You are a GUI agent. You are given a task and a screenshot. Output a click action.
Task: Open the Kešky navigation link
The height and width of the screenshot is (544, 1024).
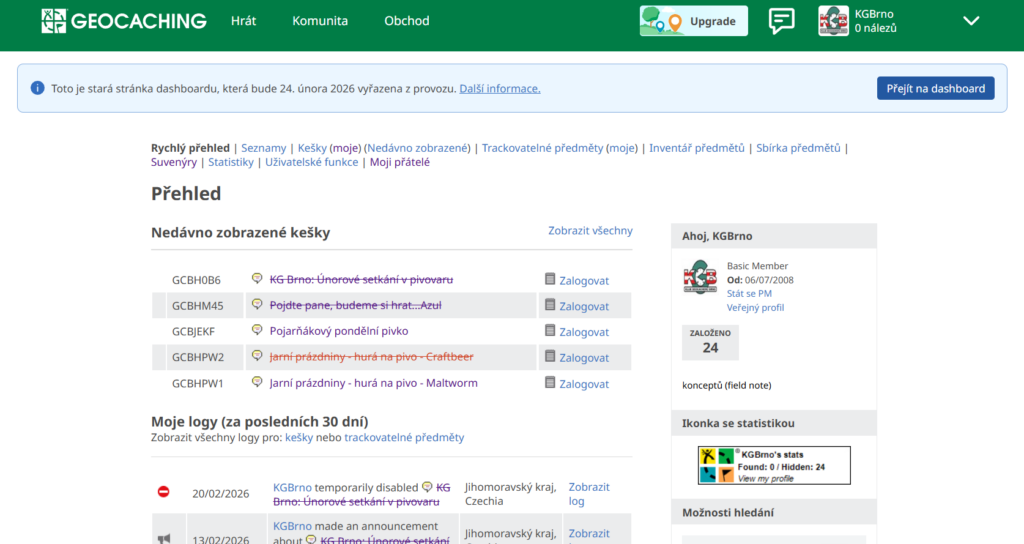pos(312,148)
